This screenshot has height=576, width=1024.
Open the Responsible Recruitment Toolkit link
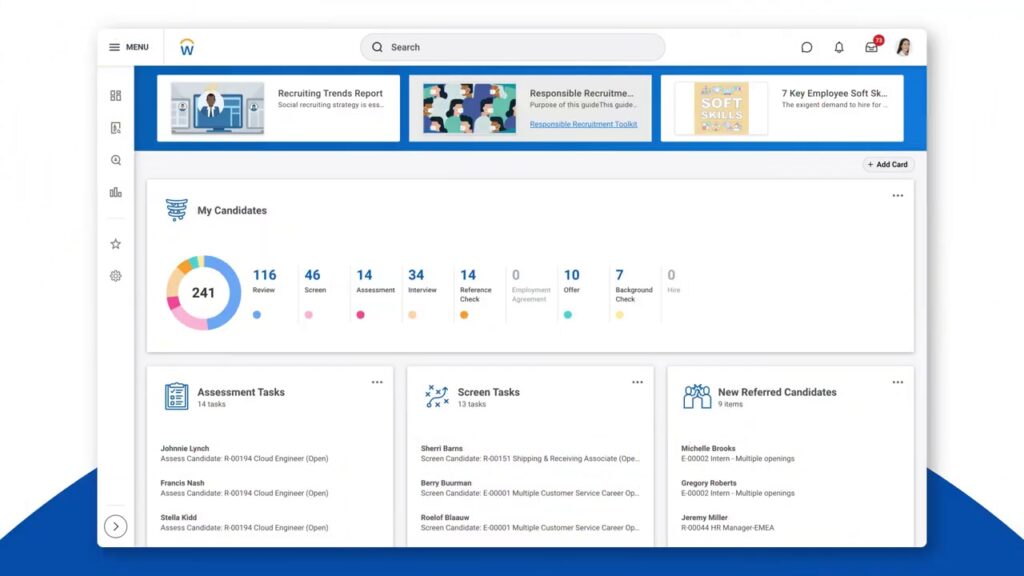pos(583,124)
